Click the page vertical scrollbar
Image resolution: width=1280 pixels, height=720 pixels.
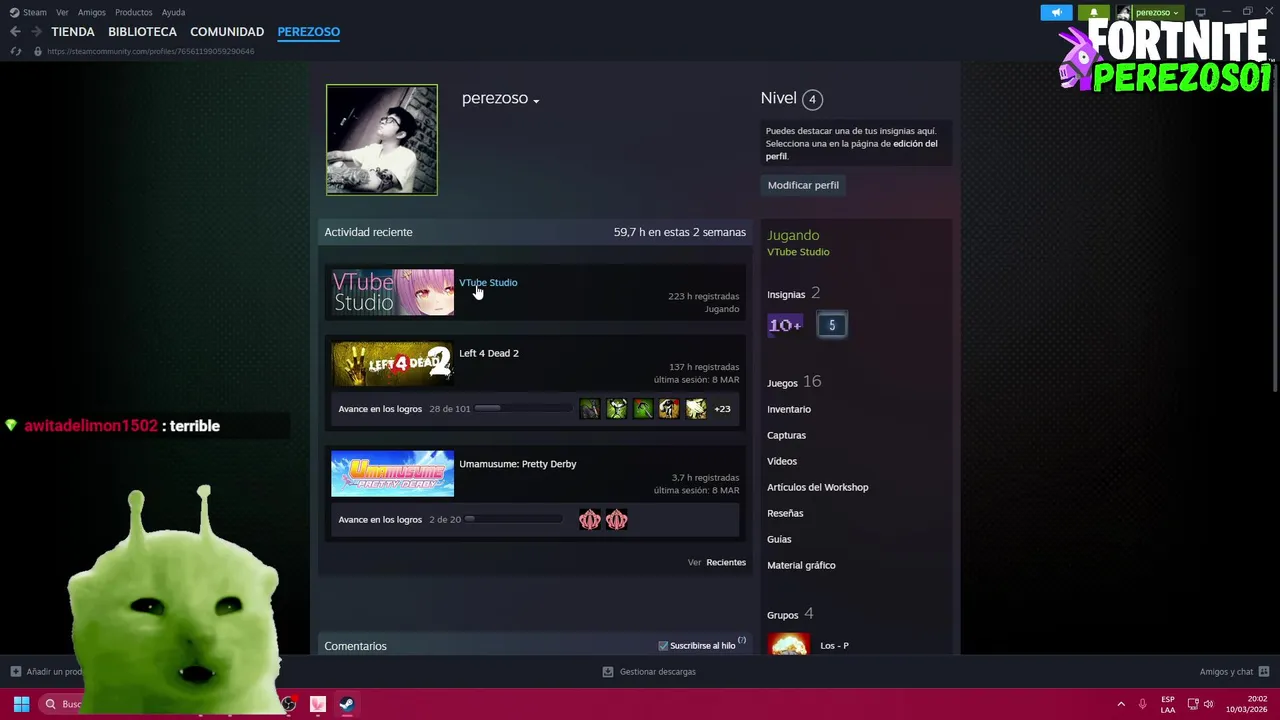coord(1275,230)
